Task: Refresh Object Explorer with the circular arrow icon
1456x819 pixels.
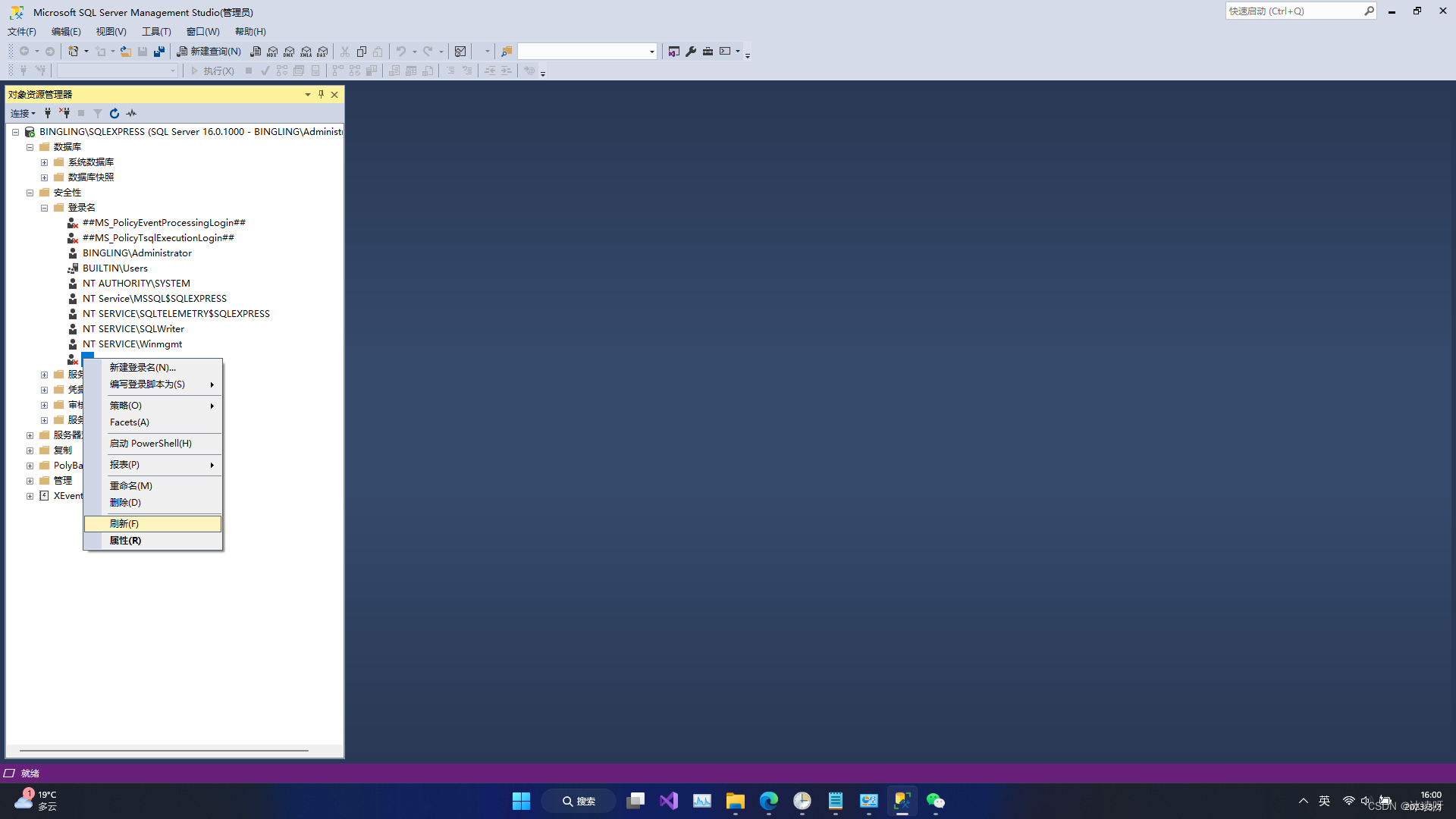Action: pos(115,113)
